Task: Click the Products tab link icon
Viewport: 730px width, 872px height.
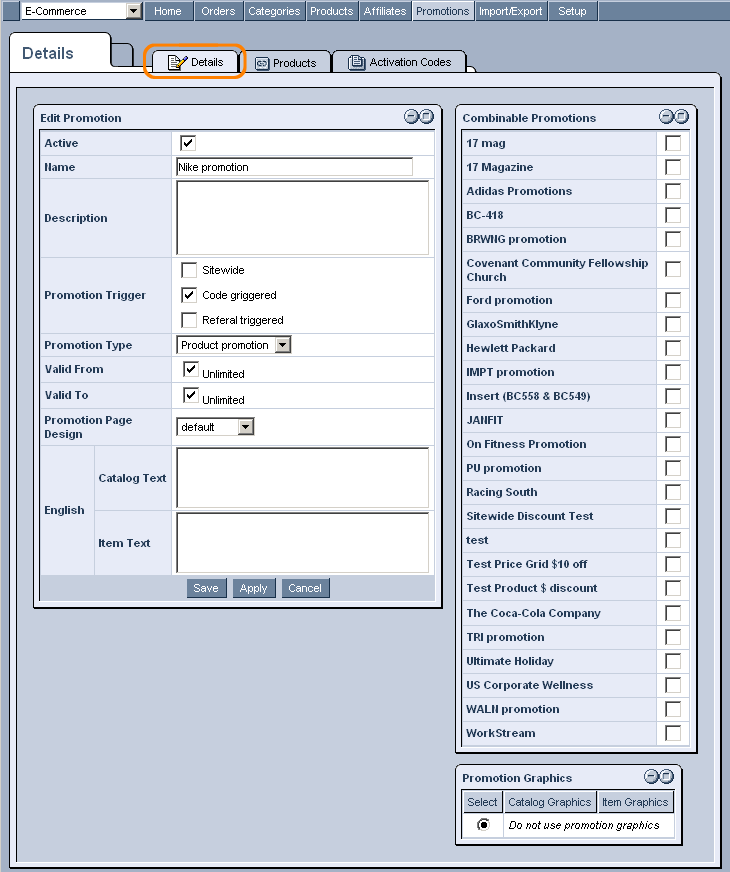Action: [262, 63]
